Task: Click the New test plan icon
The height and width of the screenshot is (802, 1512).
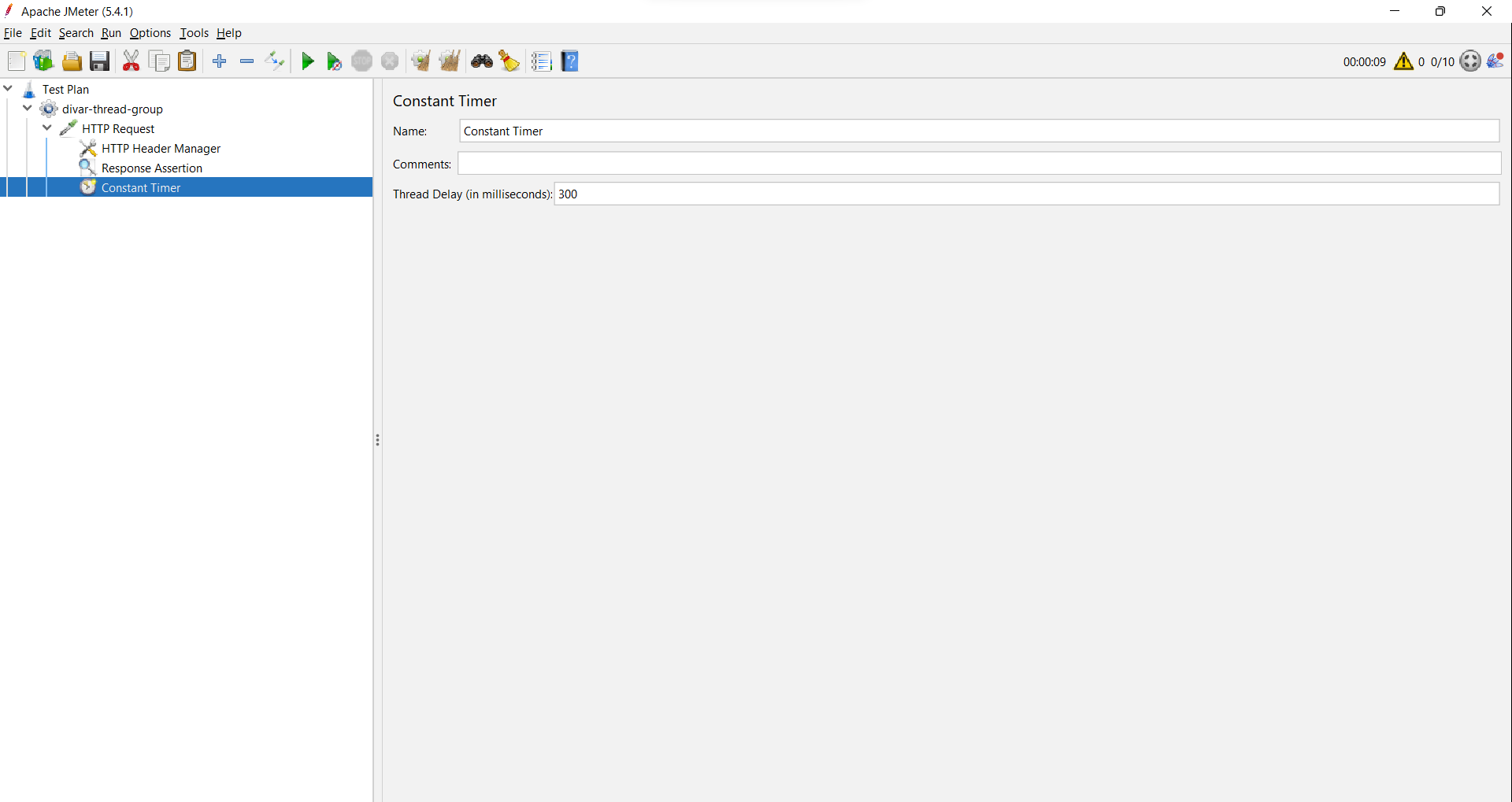Action: (17, 61)
